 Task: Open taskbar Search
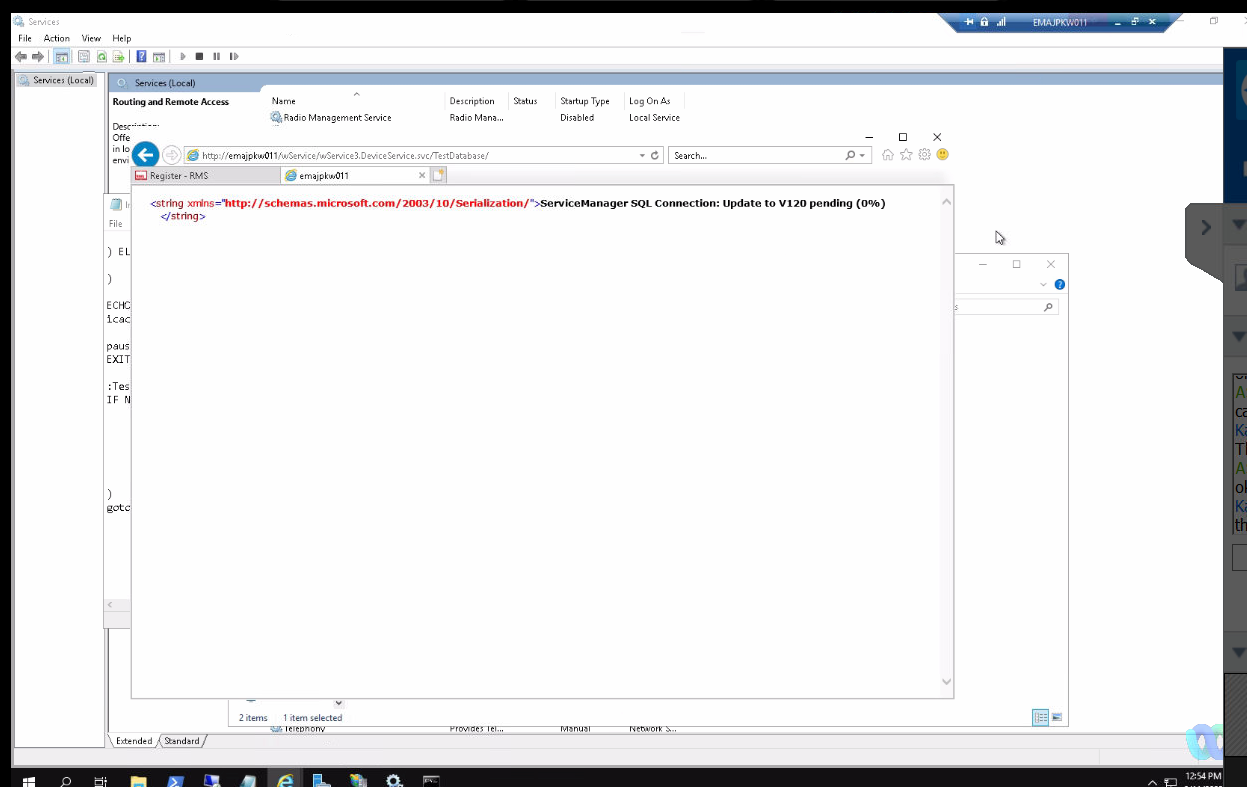[66, 781]
